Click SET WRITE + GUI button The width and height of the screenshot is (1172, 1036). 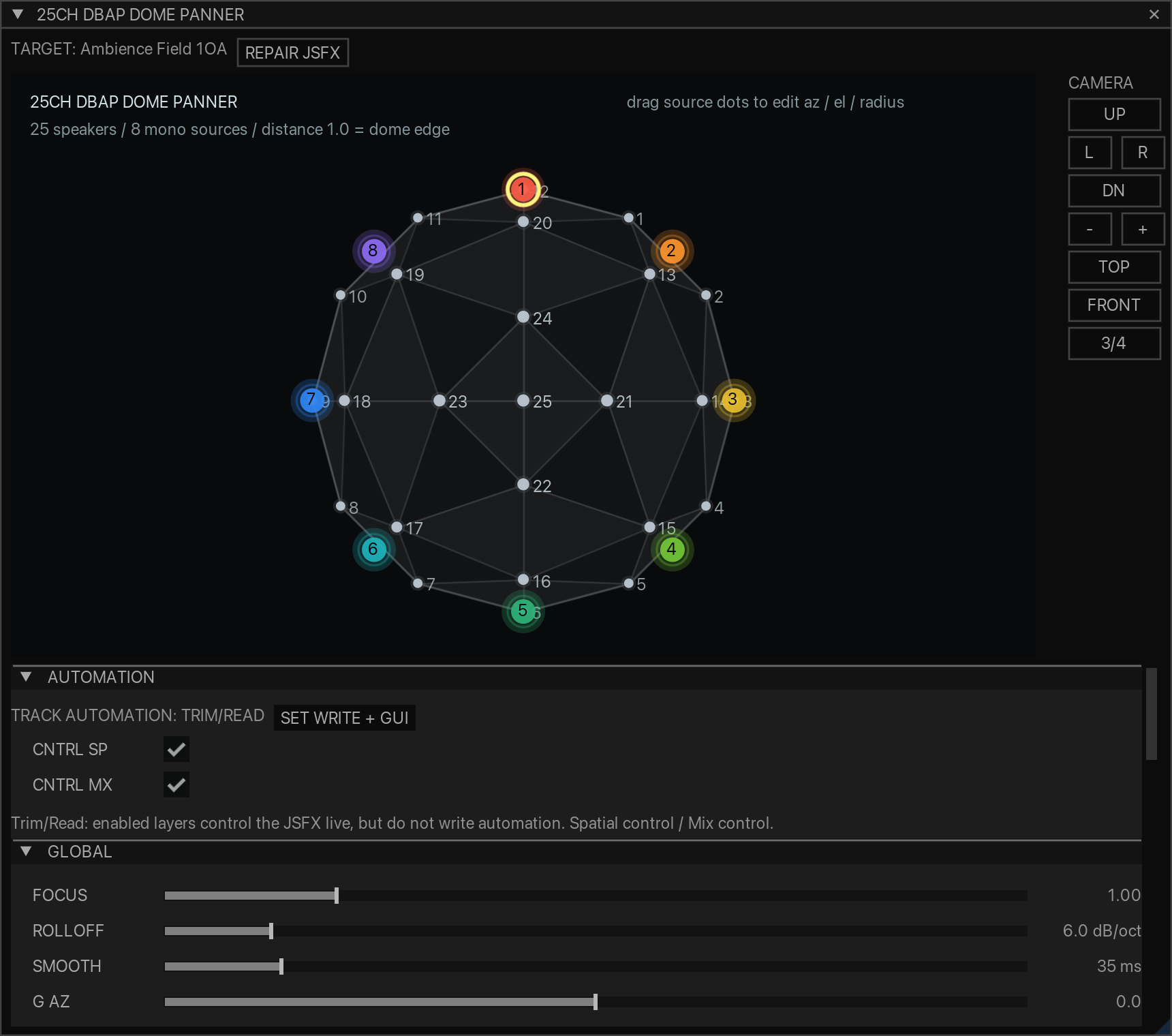pos(344,718)
